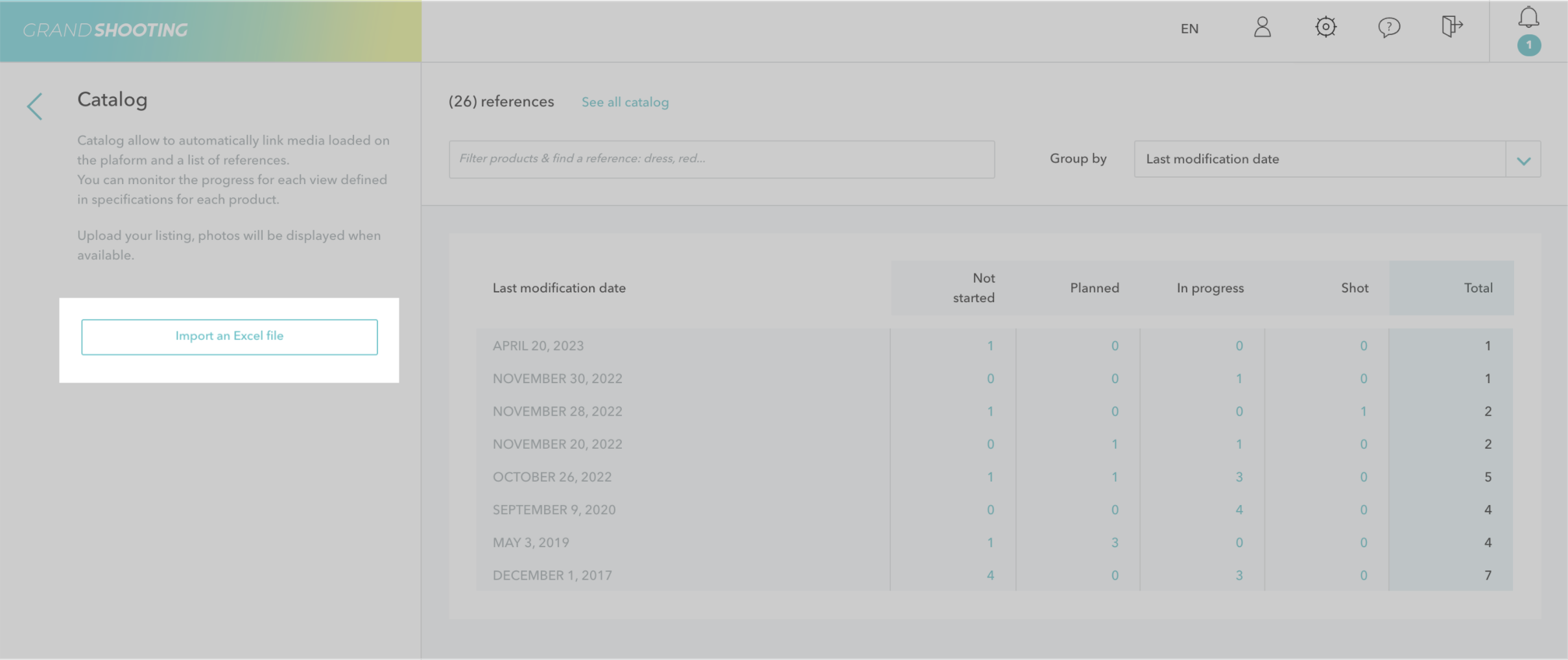
Task: Open the SEPTEMBER 9, 2020 row
Action: coord(995,510)
